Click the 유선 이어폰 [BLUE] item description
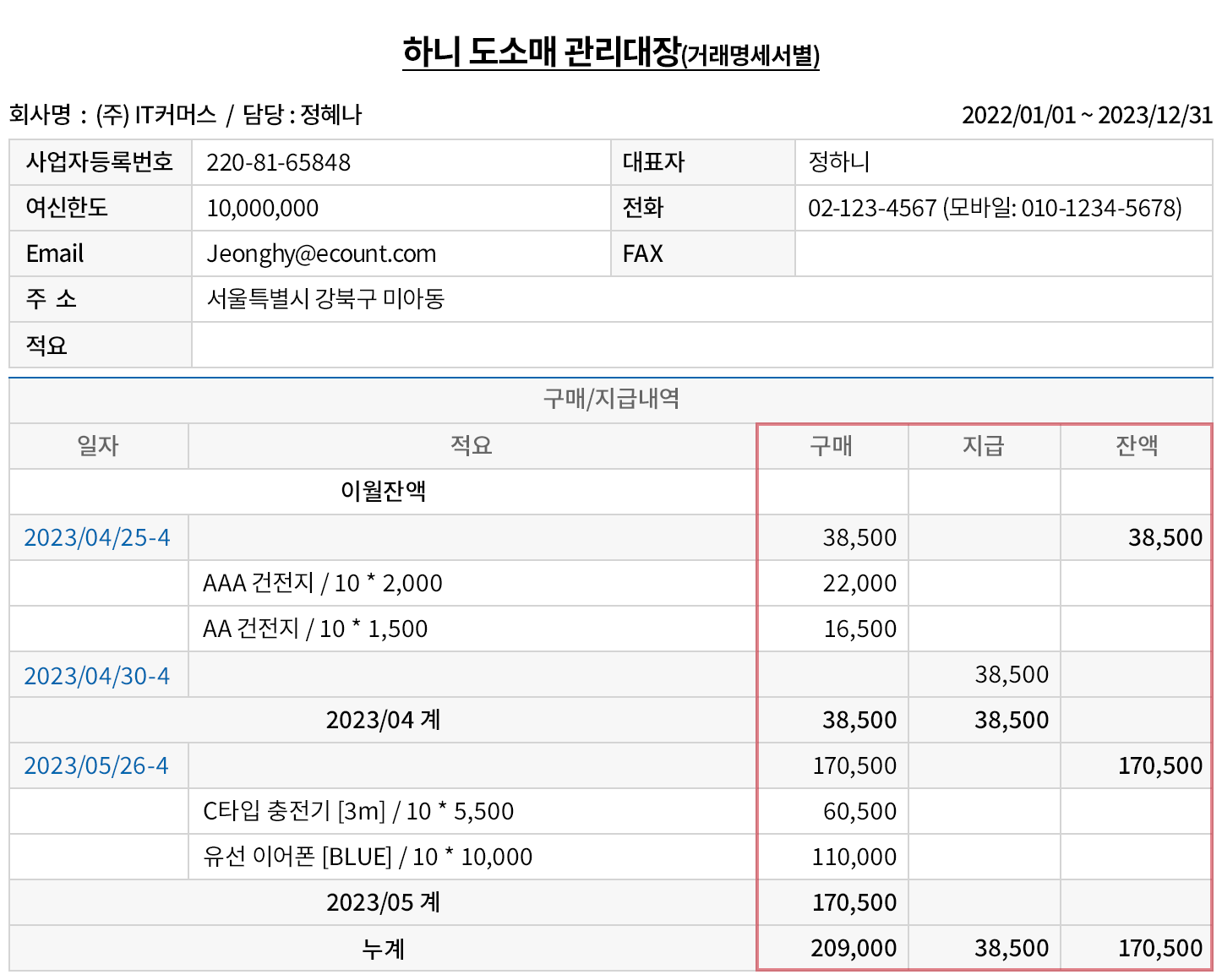The width and height of the screenshot is (1222, 980). click(x=368, y=857)
